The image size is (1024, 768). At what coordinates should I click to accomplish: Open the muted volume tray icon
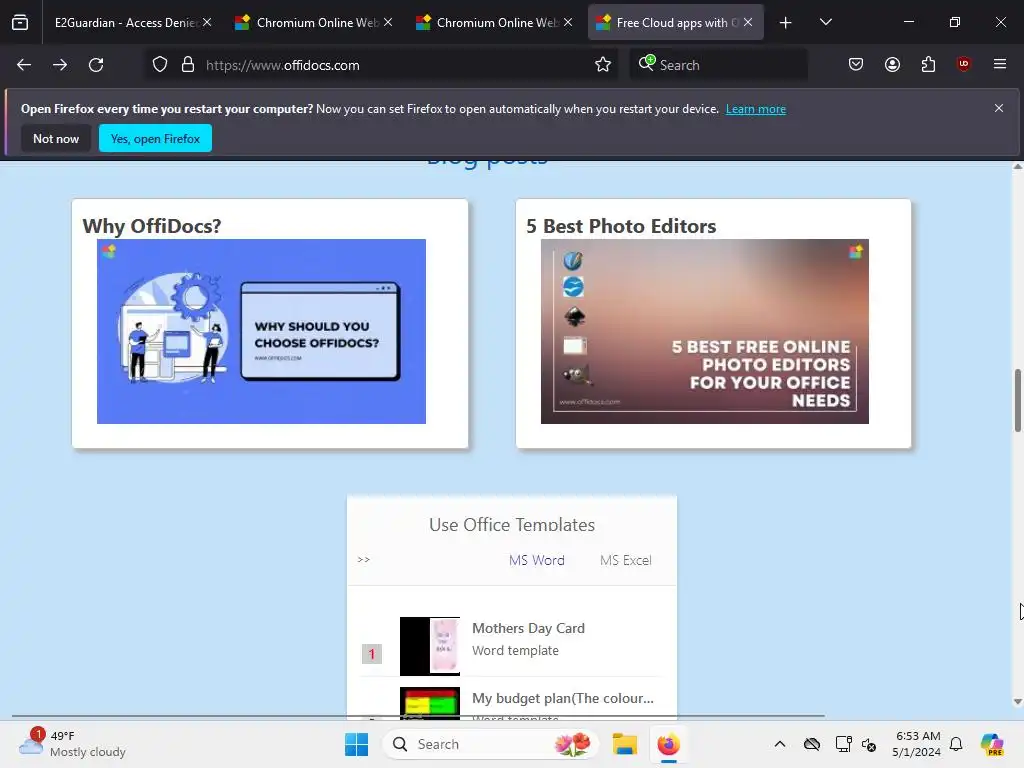pyautogui.click(x=869, y=744)
